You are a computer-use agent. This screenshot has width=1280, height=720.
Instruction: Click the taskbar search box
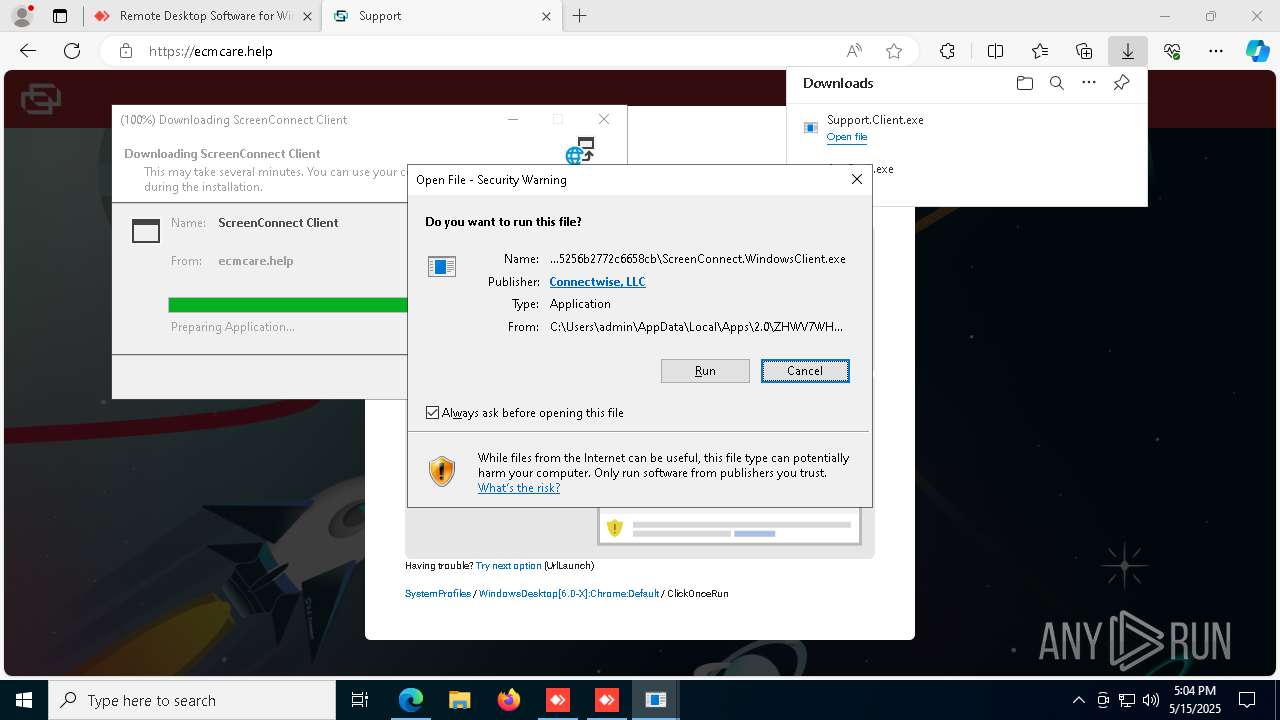192,700
